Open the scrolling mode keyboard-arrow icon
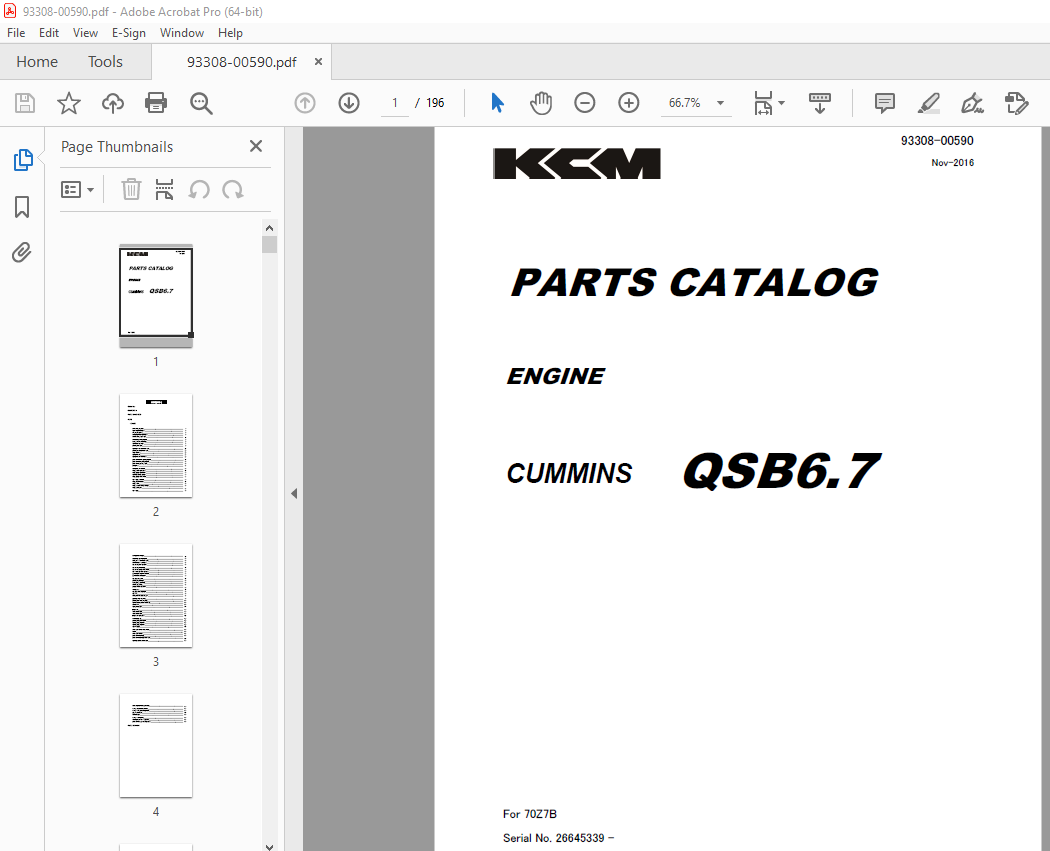Viewport: 1050px width, 851px height. [820, 103]
